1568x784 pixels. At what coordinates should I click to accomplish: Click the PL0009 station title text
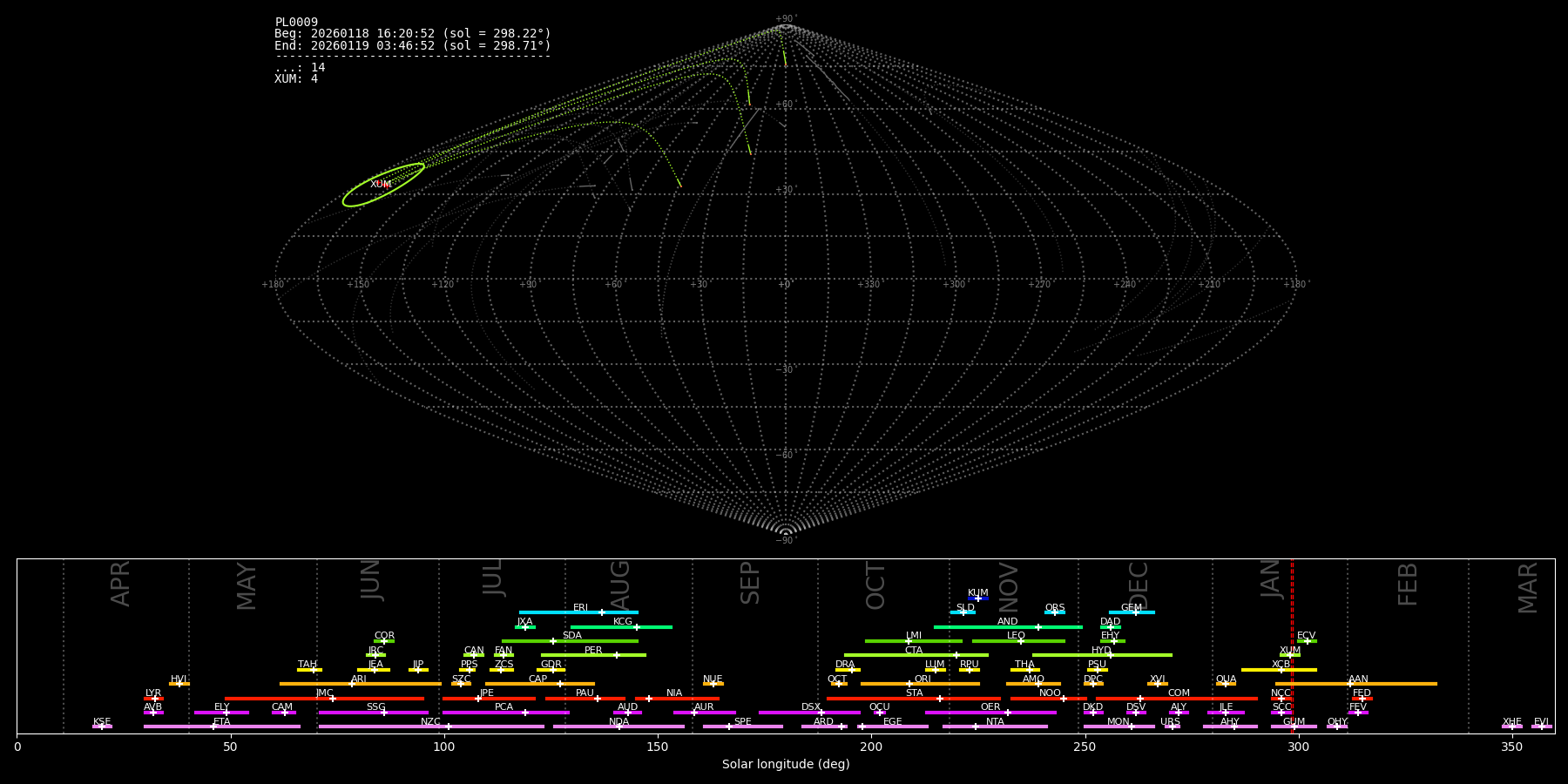coord(296,23)
